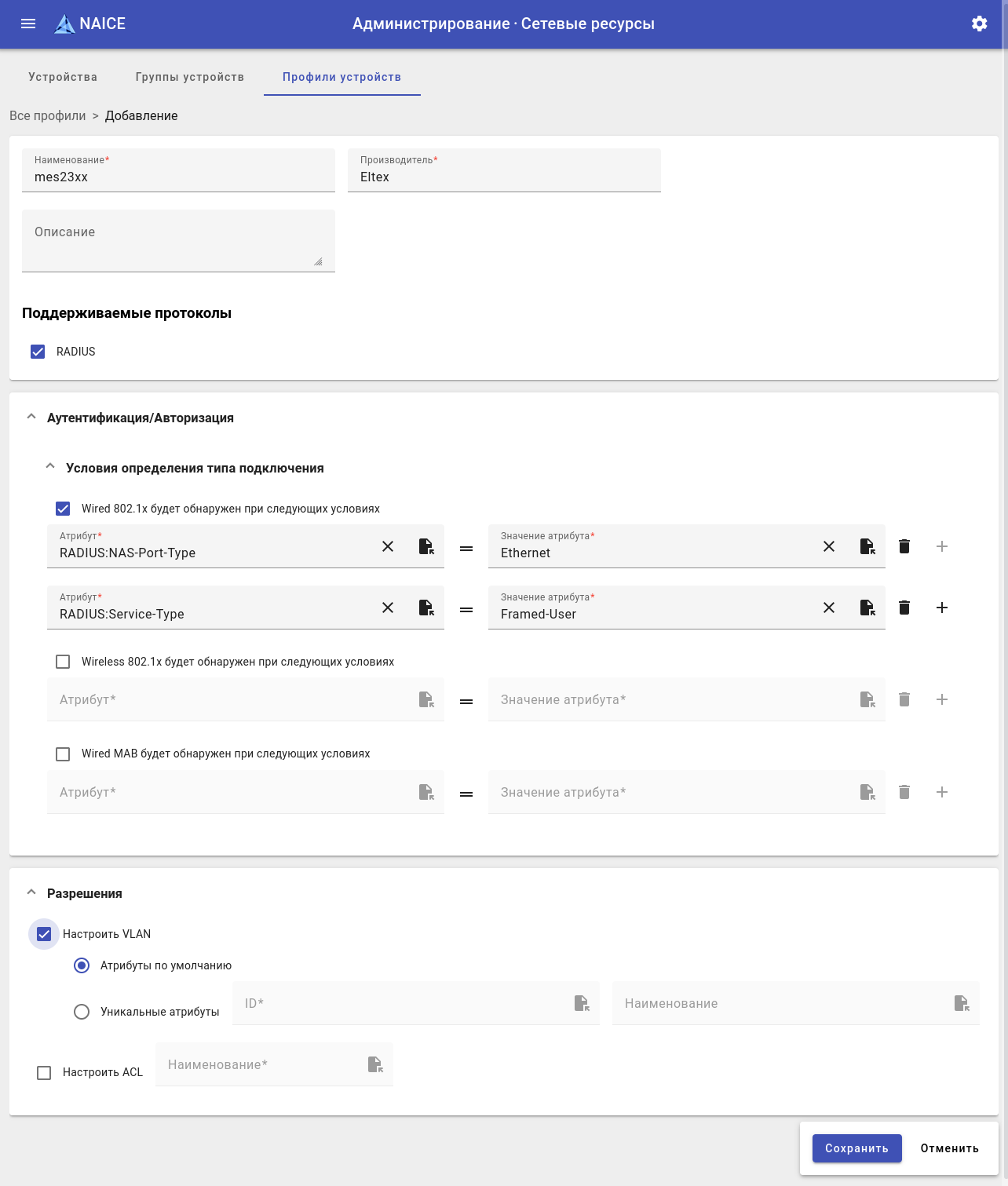Image resolution: width=1008 pixels, height=1186 pixels.
Task: Open settings via the gear icon
Action: (979, 24)
